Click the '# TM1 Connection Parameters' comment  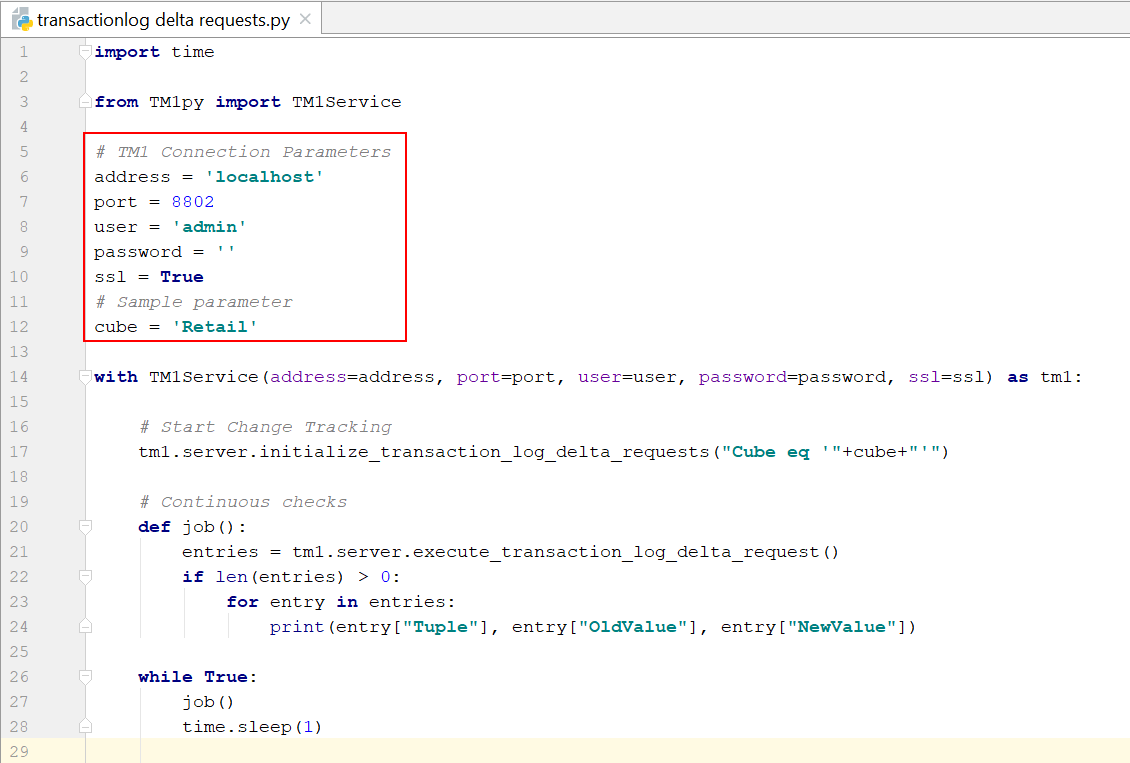coord(244,152)
